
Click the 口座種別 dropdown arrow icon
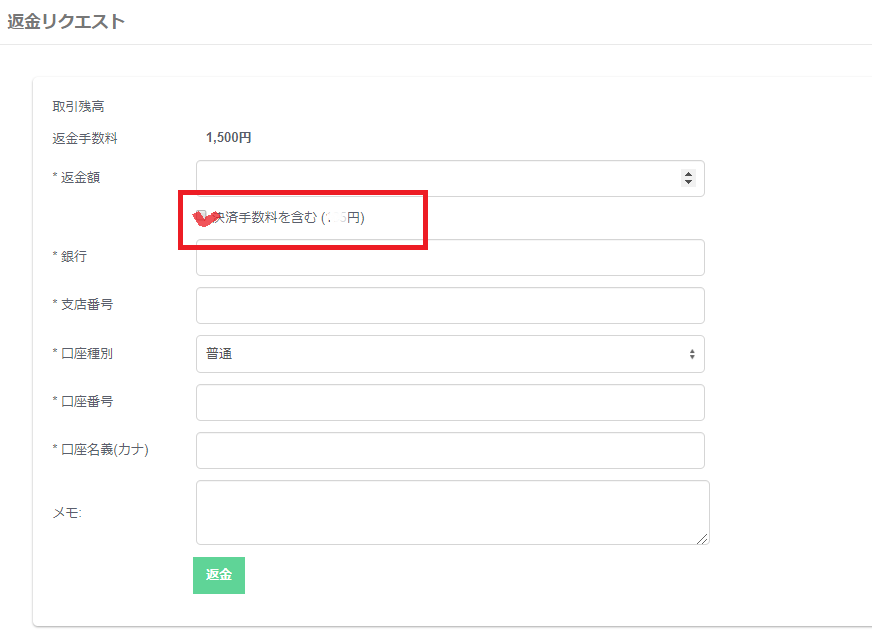691,354
